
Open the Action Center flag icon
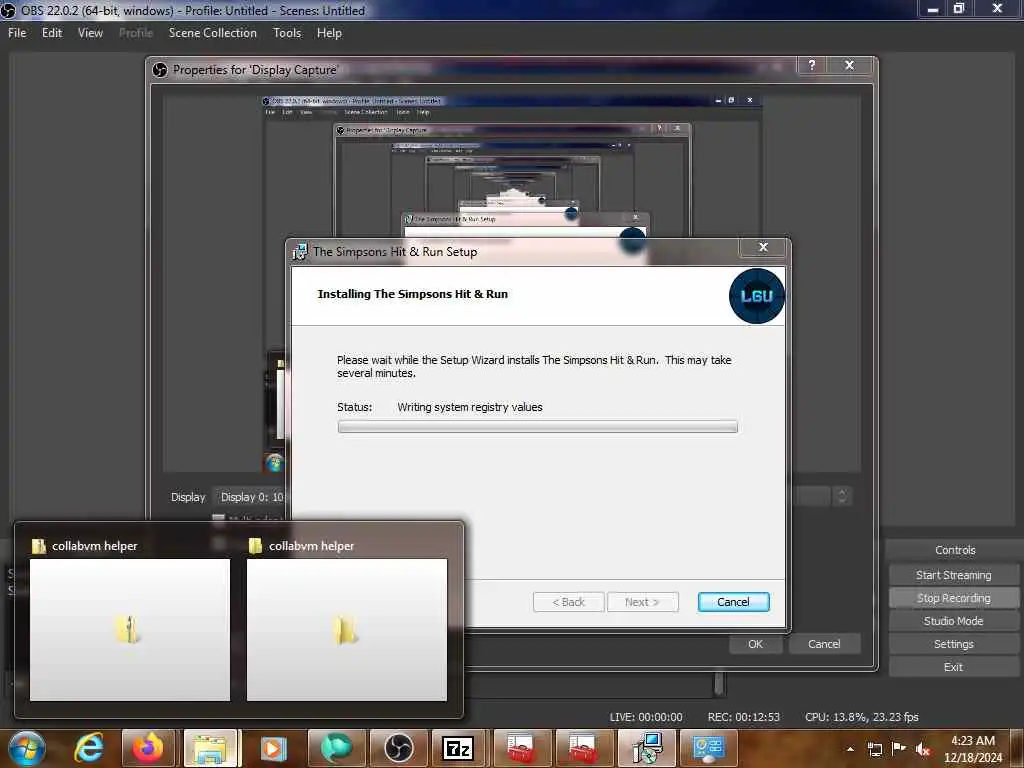(899, 749)
